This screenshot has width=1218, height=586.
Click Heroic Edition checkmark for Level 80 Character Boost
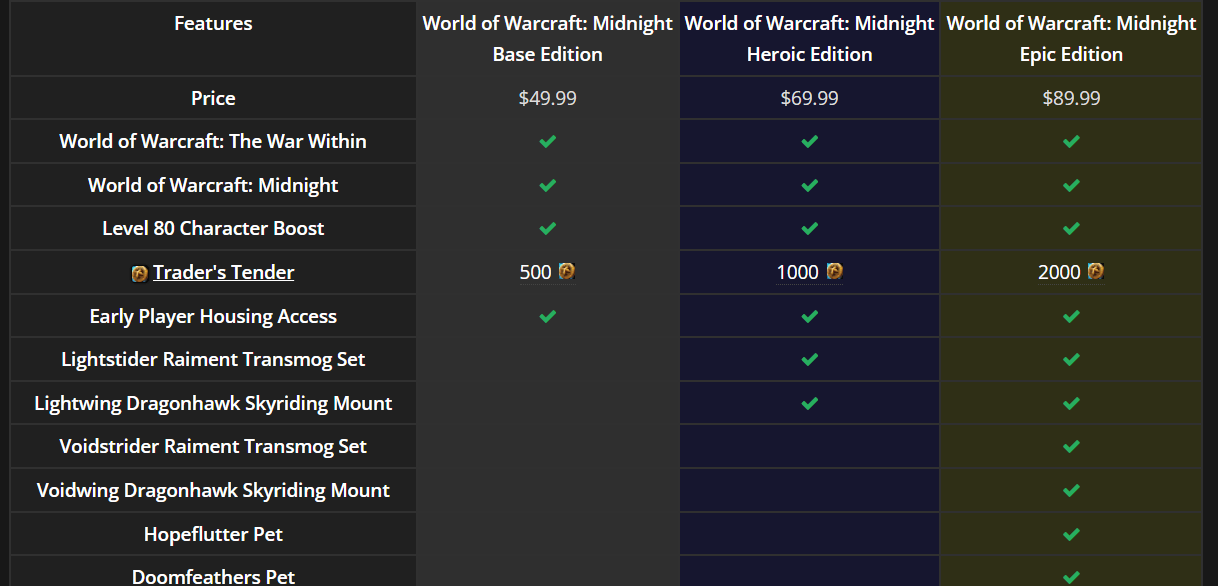(x=809, y=228)
